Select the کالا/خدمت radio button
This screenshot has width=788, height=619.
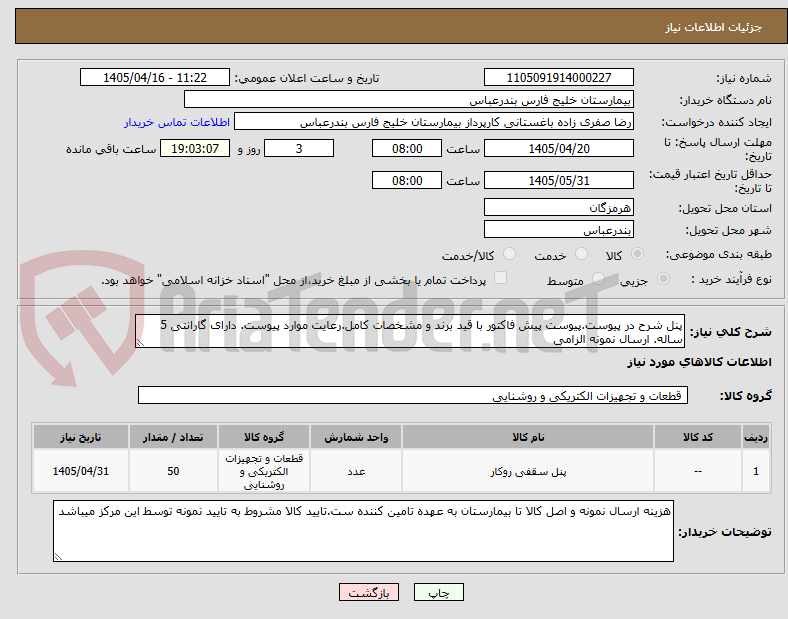click(509, 254)
